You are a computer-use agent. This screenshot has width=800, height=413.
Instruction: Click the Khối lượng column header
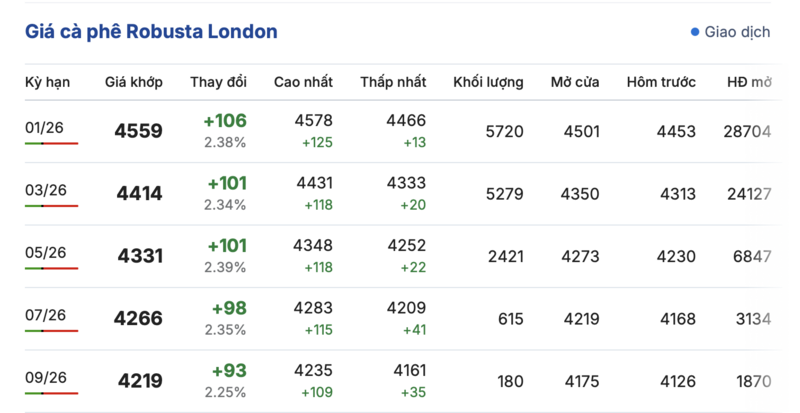tap(488, 82)
